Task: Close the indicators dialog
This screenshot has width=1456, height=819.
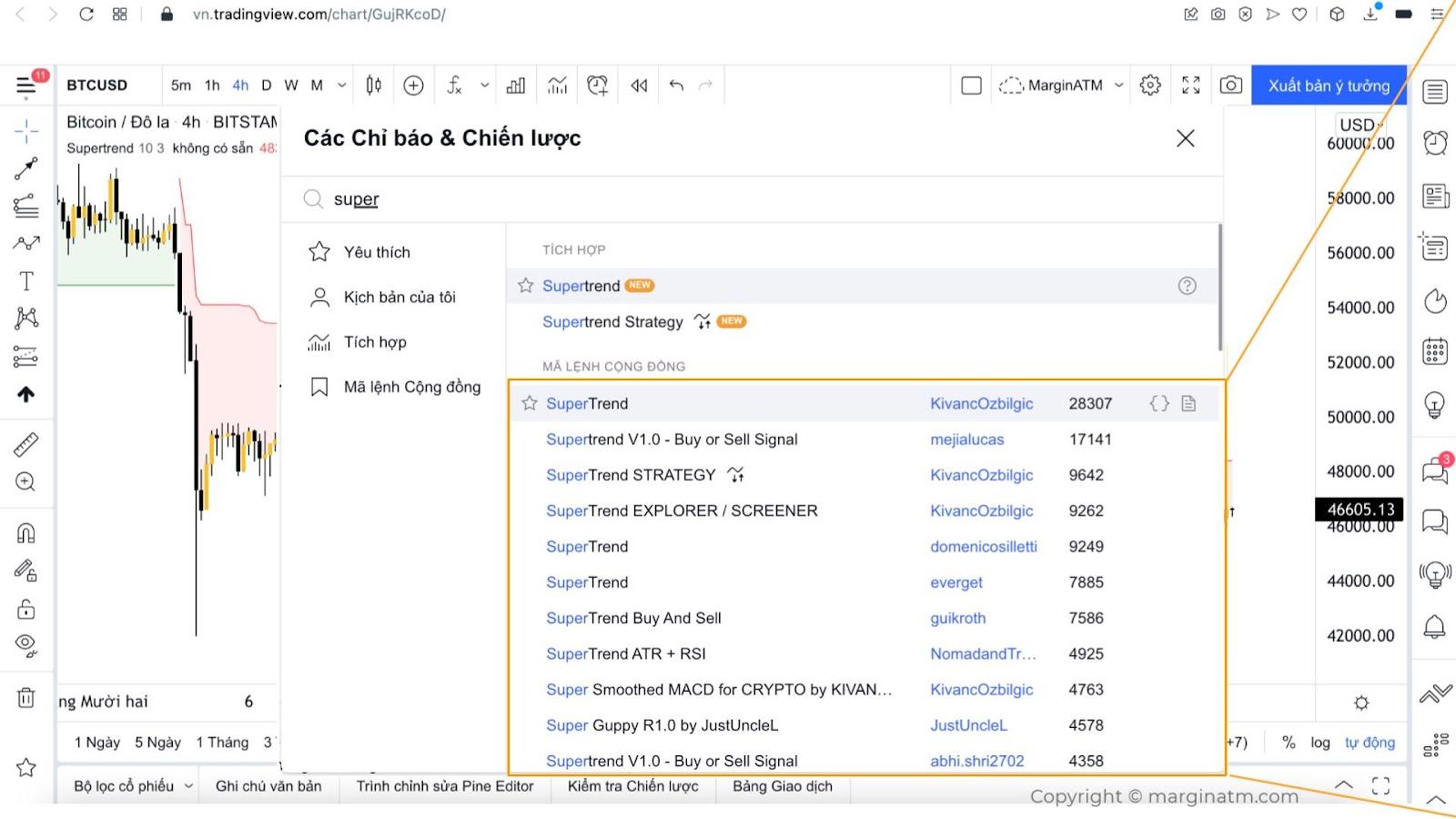Action: tap(1185, 138)
